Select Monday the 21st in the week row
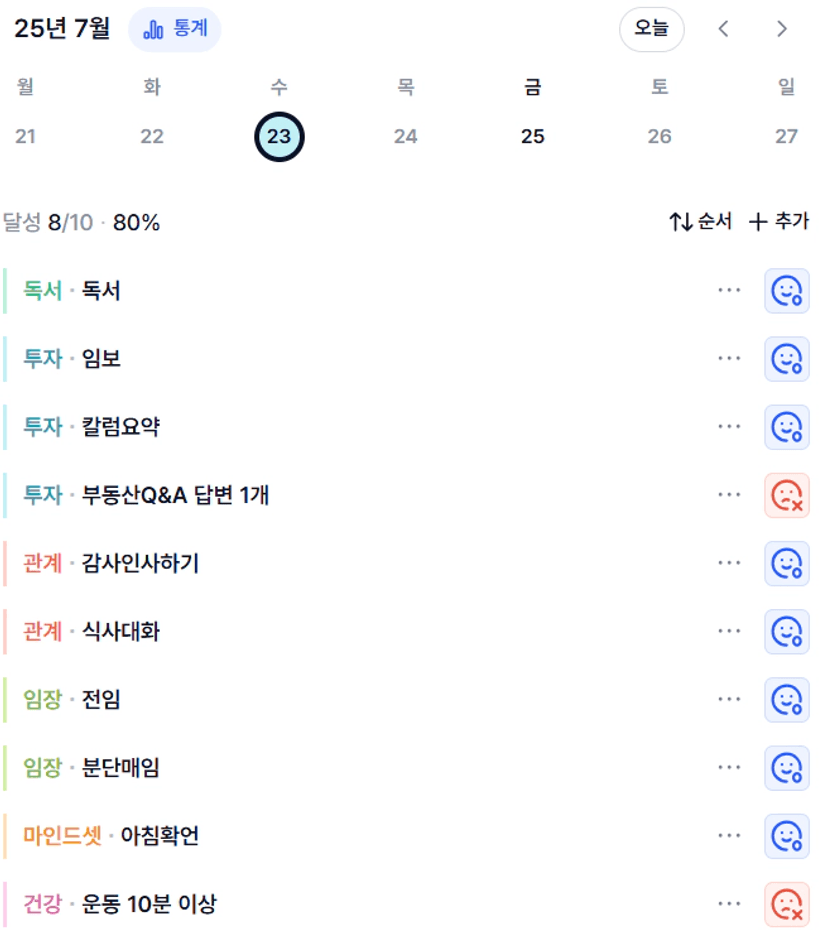The width and height of the screenshot is (827, 951). click(x=25, y=136)
